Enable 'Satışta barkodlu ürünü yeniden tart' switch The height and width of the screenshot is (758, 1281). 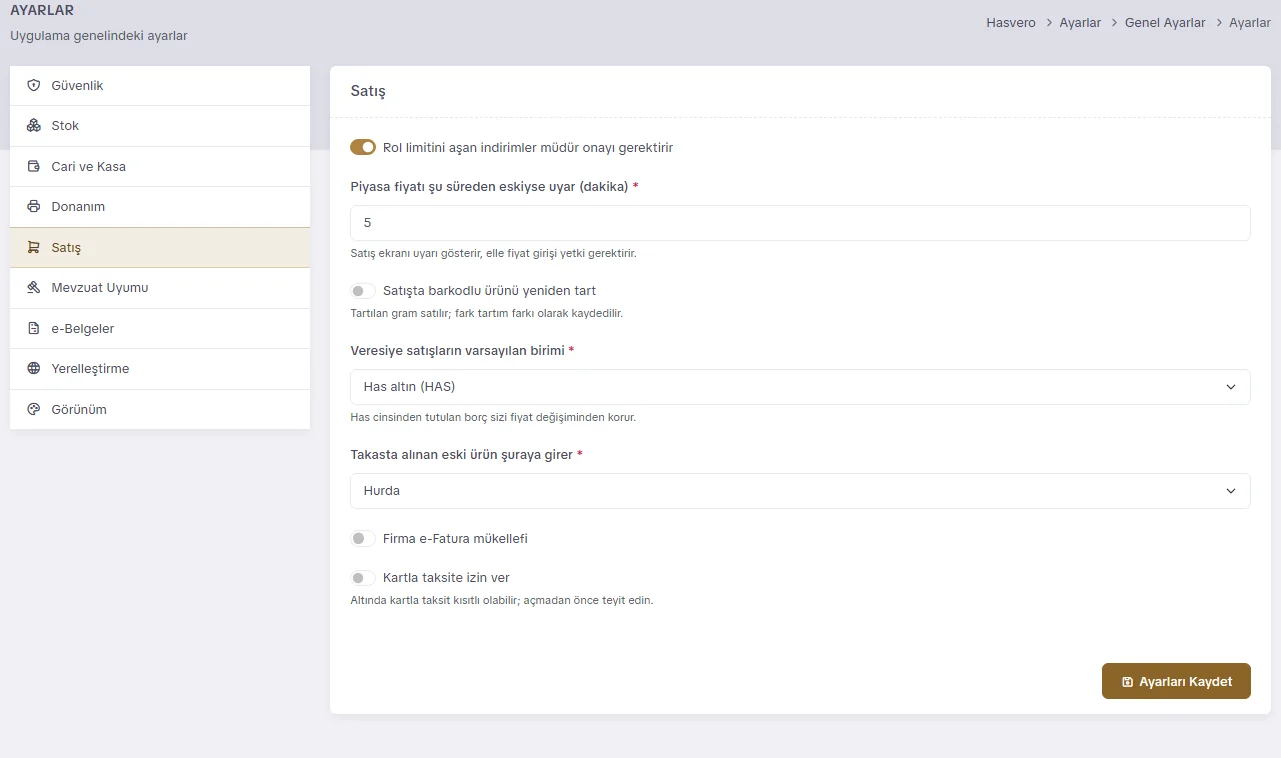(363, 291)
